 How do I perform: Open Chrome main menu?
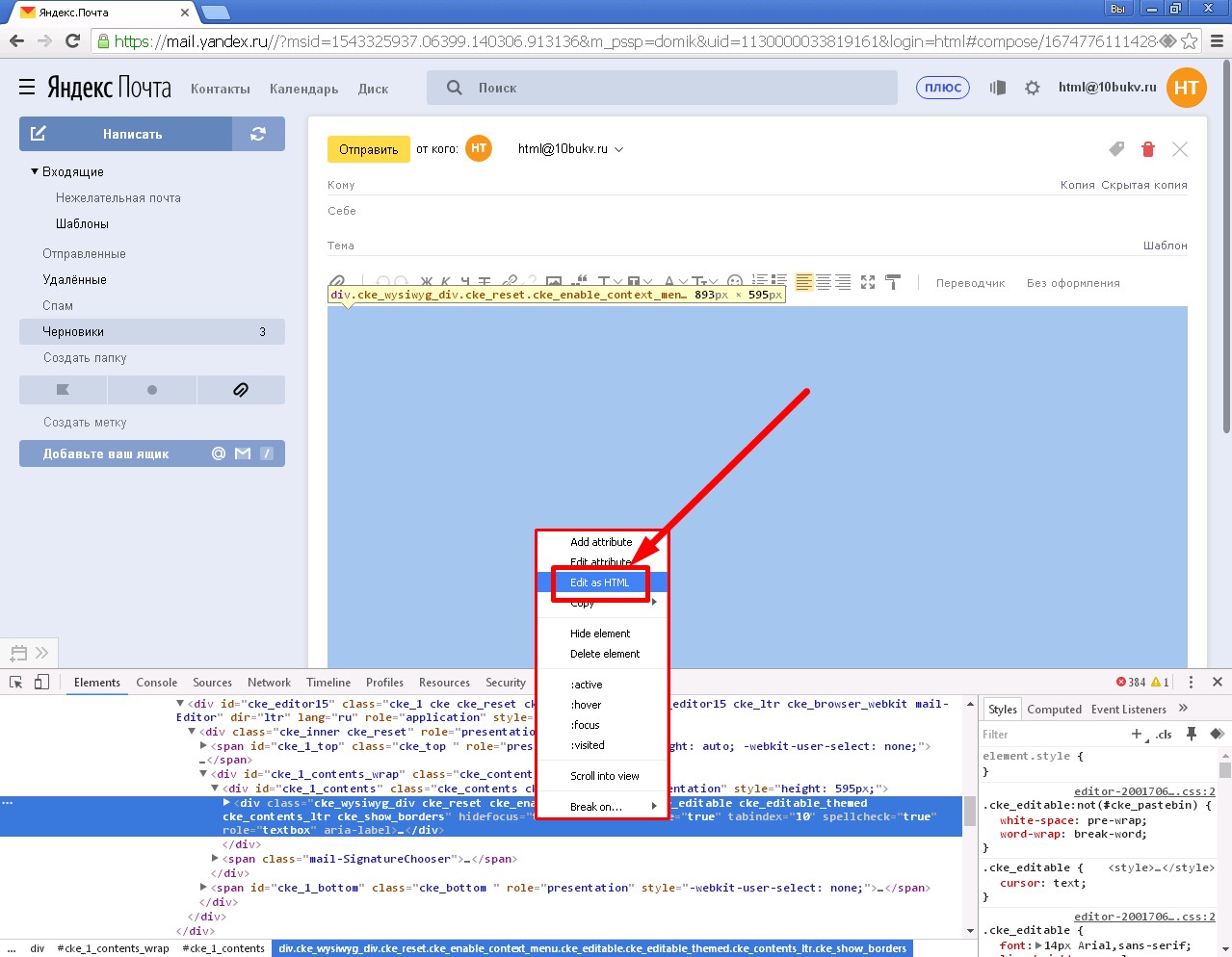1217,40
